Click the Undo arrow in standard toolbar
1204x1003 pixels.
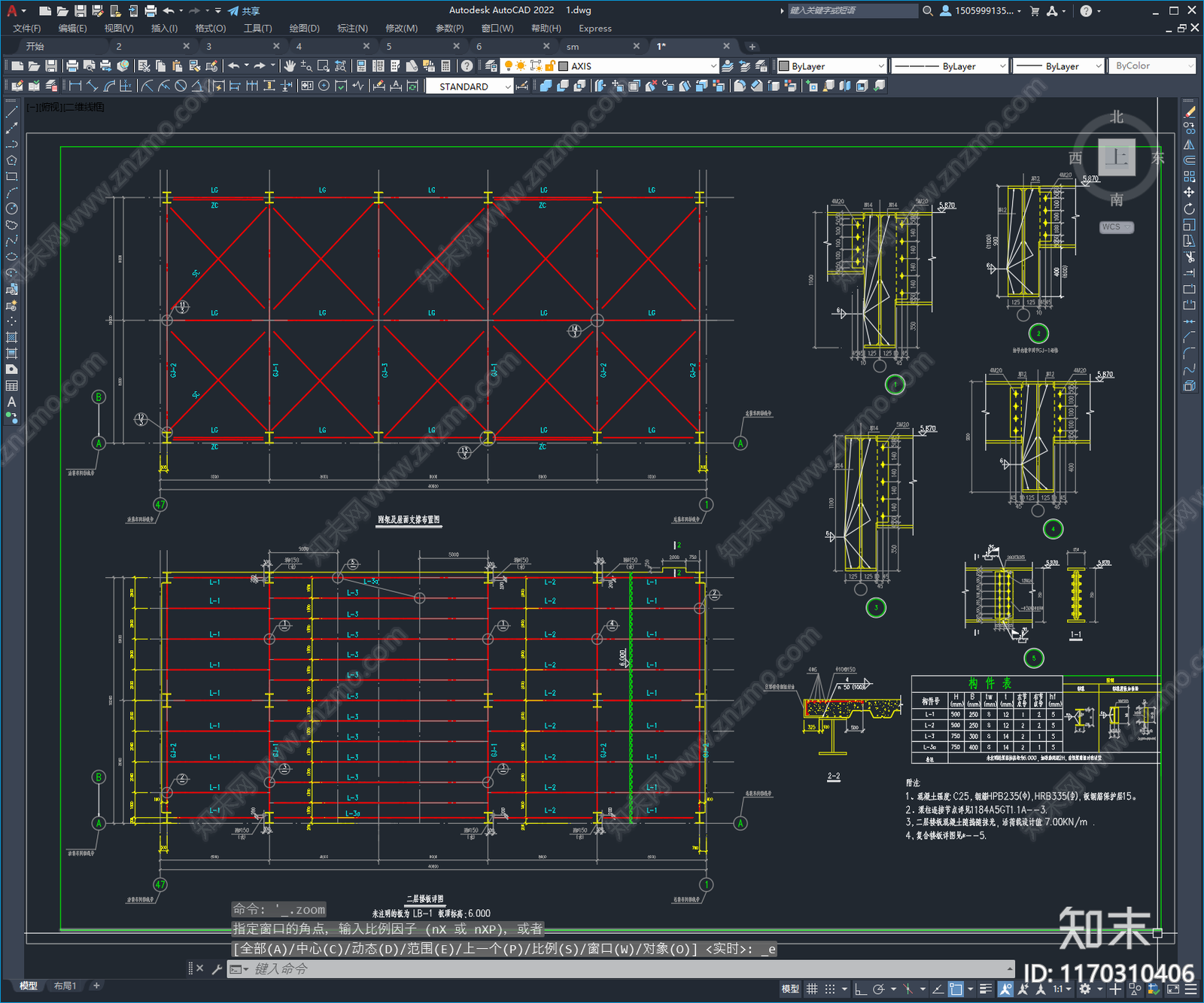(233, 66)
